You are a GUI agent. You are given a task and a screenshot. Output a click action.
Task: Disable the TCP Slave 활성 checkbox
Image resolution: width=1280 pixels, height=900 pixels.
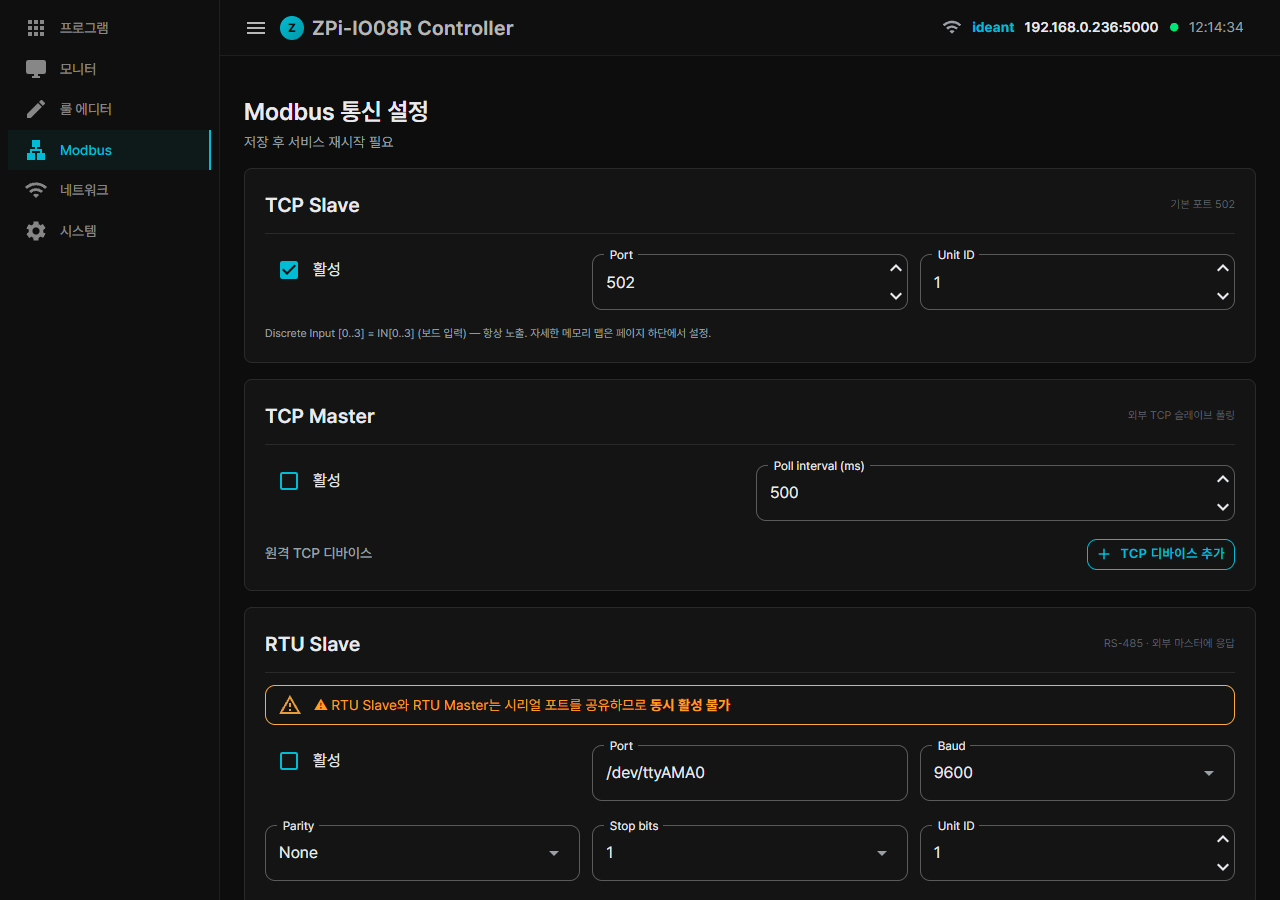(x=289, y=270)
